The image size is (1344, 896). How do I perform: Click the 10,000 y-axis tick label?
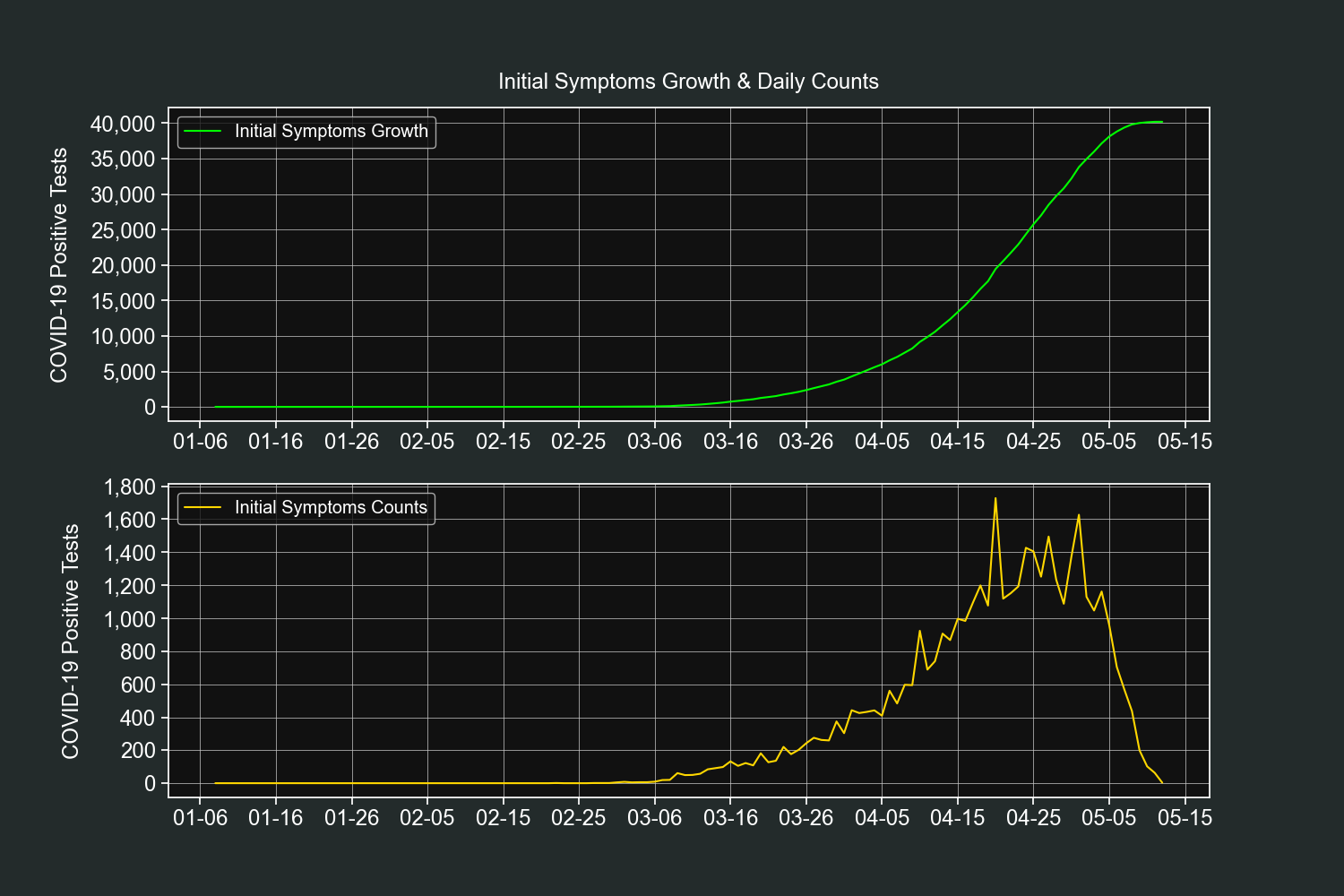[123, 336]
